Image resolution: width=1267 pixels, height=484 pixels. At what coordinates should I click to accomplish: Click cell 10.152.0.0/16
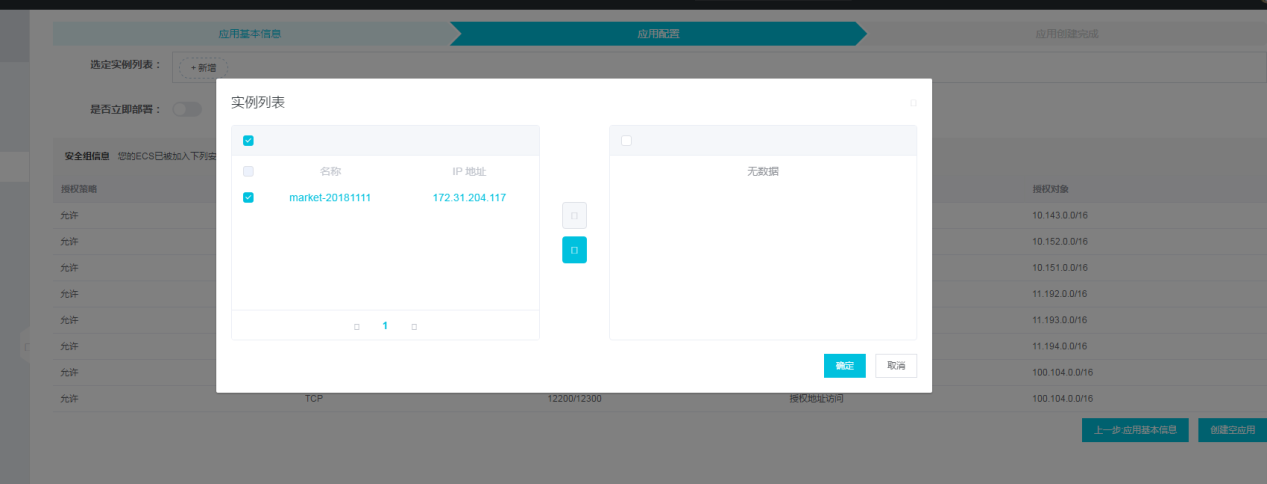coord(1062,242)
